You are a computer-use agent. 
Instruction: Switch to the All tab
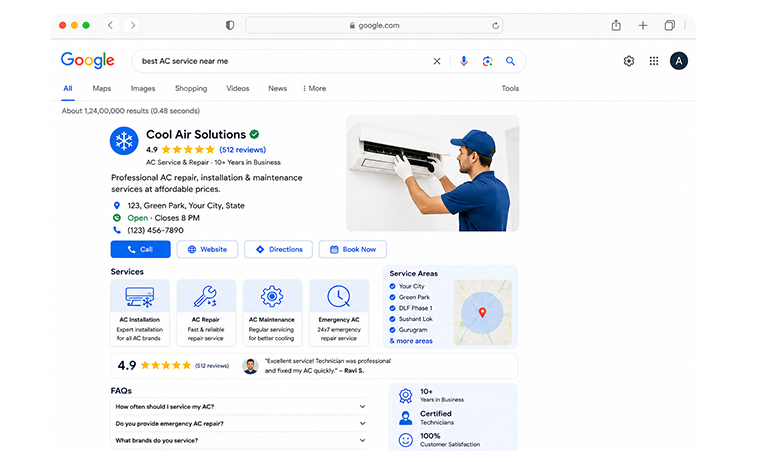click(x=68, y=89)
